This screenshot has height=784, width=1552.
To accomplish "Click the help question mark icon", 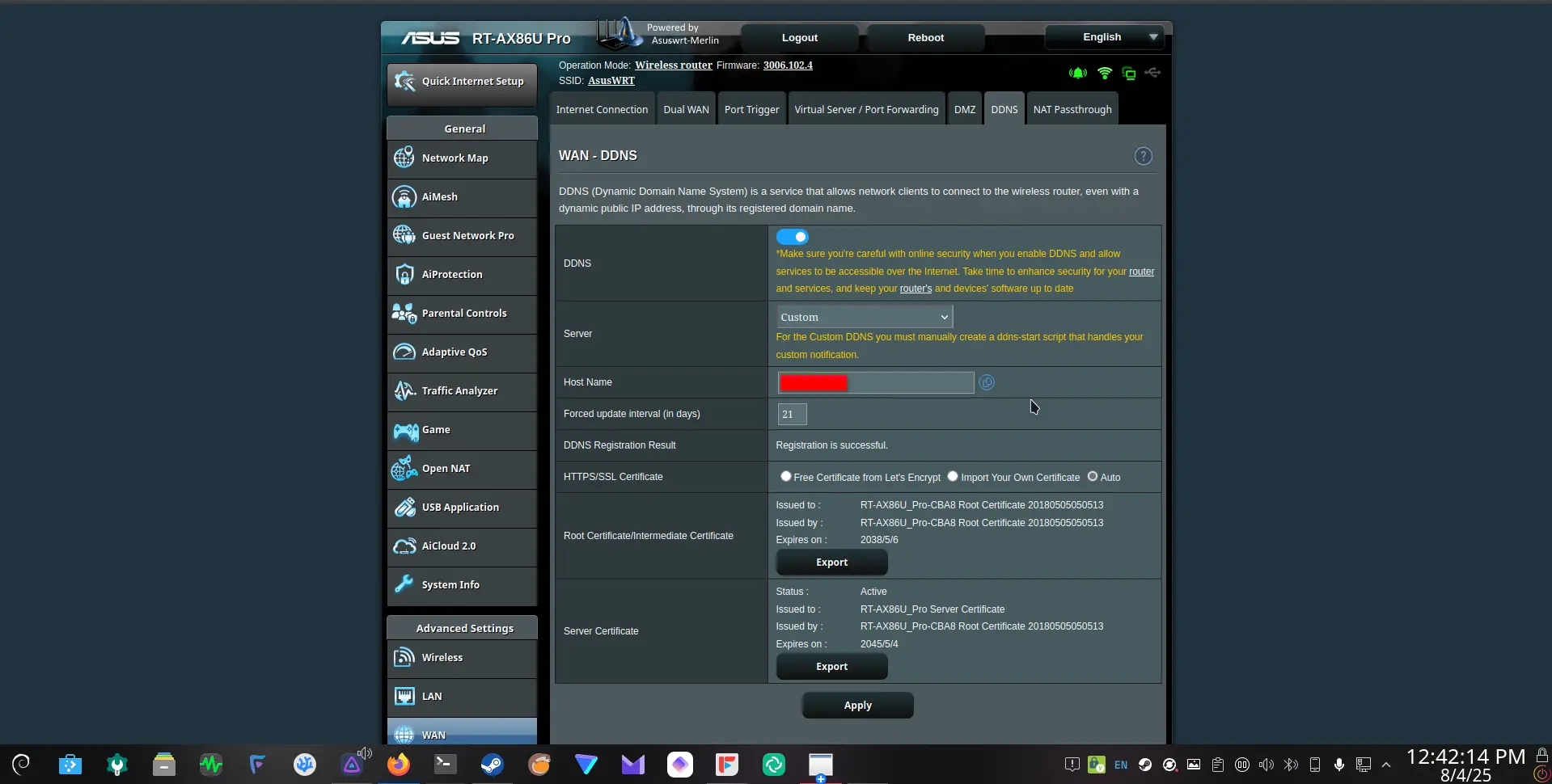I will [x=1143, y=156].
